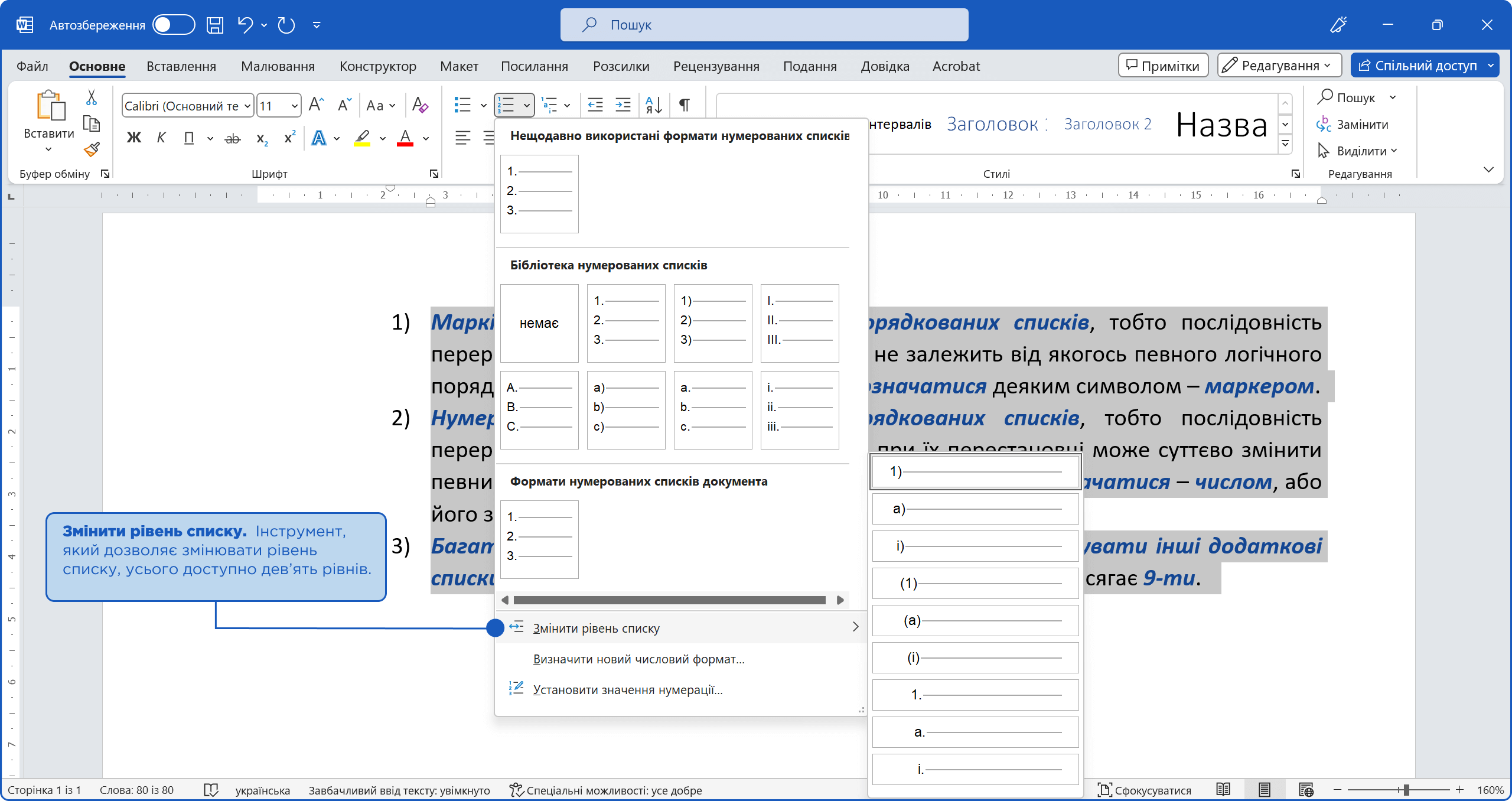Open Web Layout view in status bar
Image resolution: width=1512 pixels, height=801 pixels.
(1306, 790)
